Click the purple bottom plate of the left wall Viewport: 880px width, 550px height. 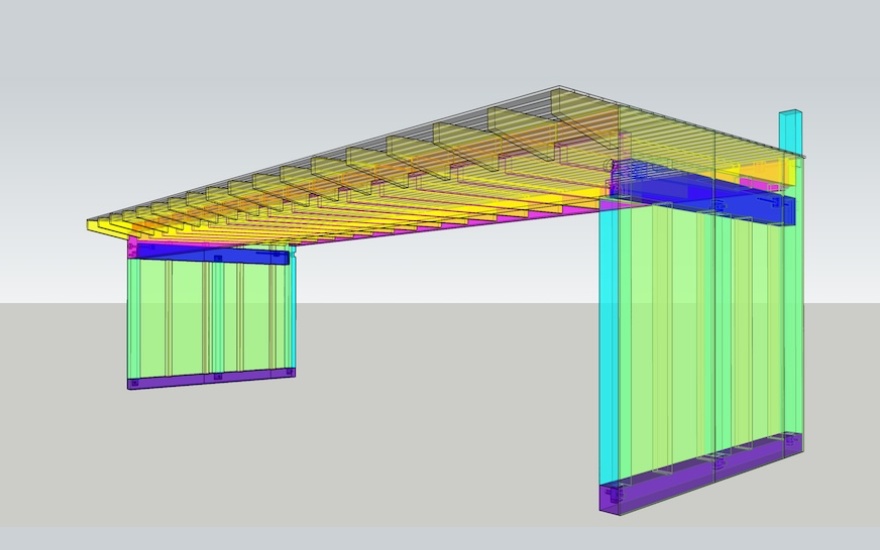210,377
